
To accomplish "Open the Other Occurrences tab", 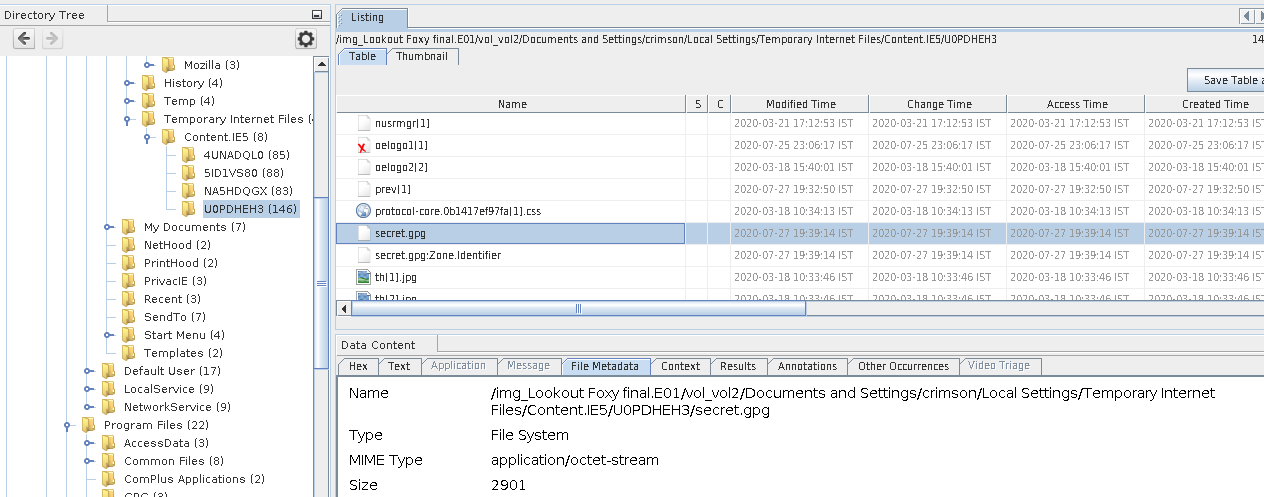I will (x=904, y=366).
